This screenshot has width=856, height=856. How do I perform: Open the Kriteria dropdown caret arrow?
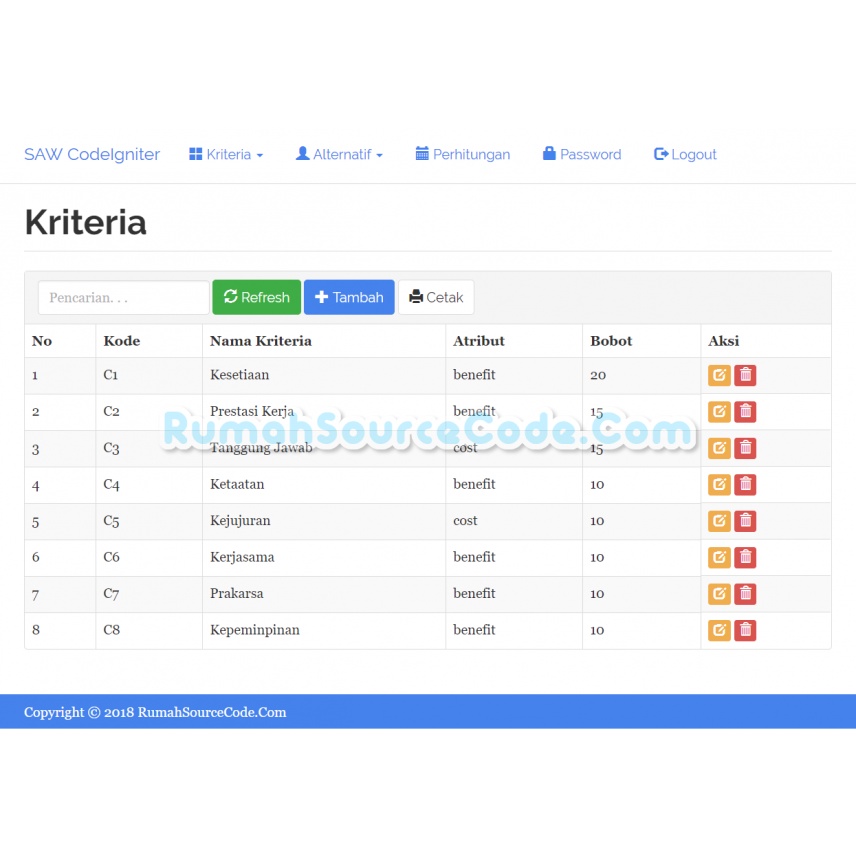259,154
